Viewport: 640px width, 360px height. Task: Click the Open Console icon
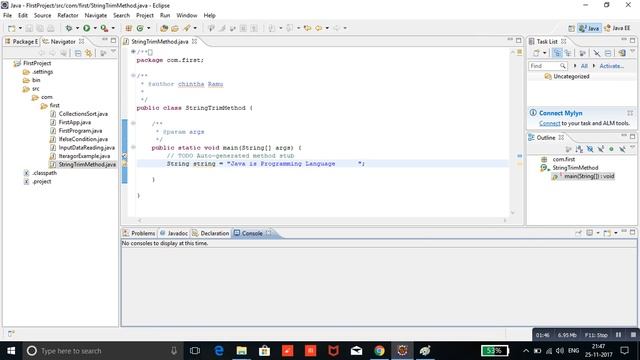point(607,233)
